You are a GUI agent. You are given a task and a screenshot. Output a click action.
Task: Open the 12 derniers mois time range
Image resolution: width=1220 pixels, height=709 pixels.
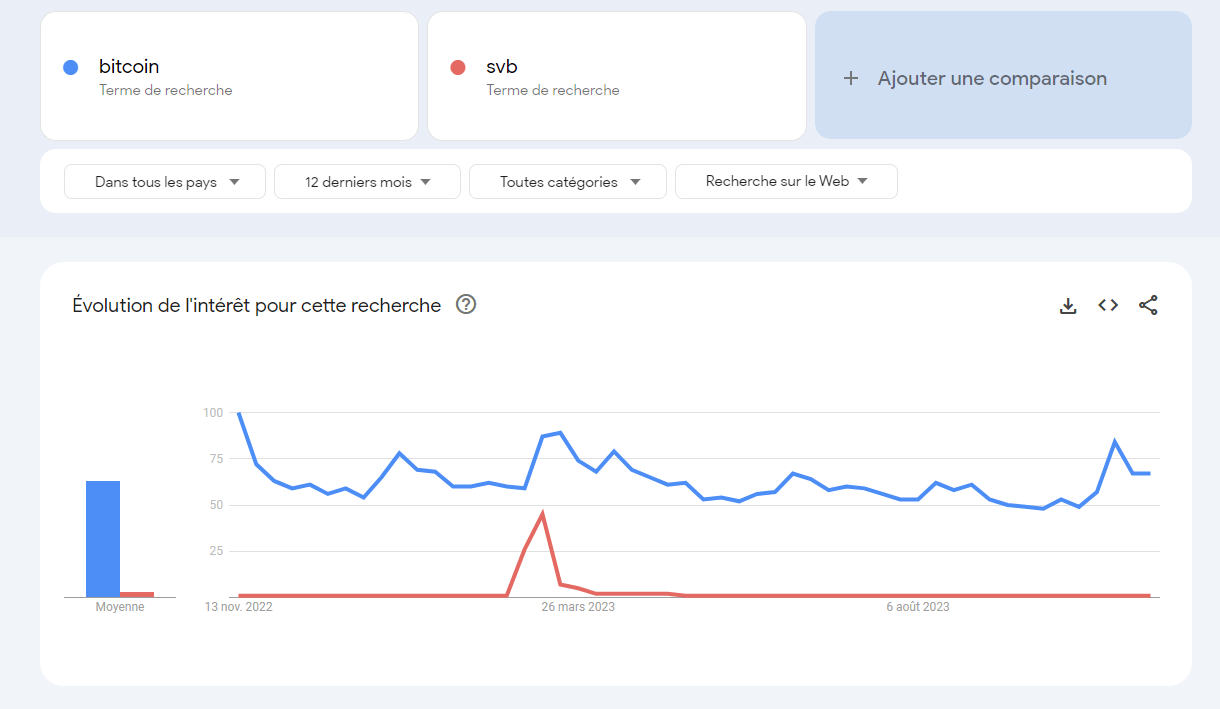pyautogui.click(x=367, y=182)
